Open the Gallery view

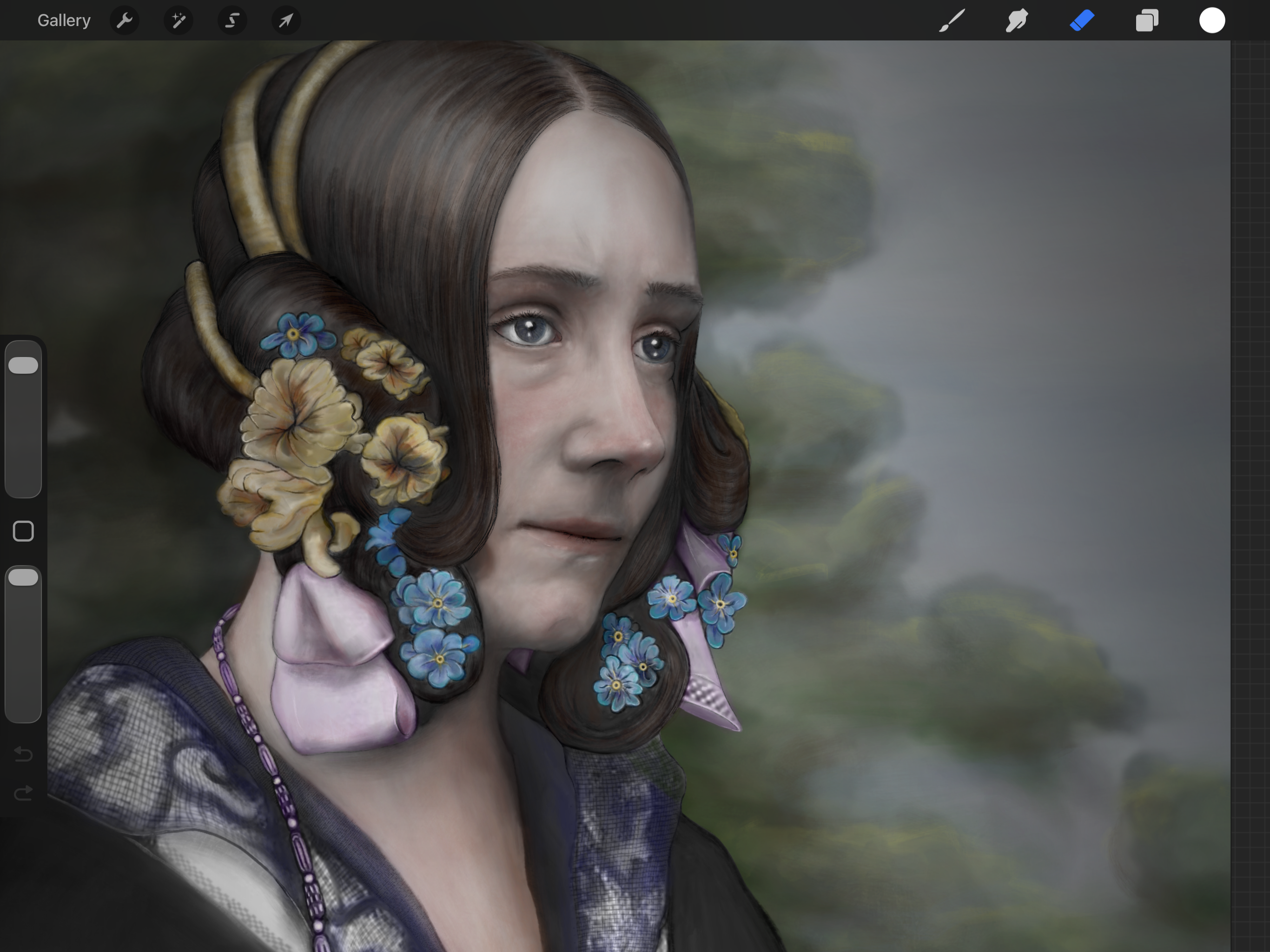64,20
